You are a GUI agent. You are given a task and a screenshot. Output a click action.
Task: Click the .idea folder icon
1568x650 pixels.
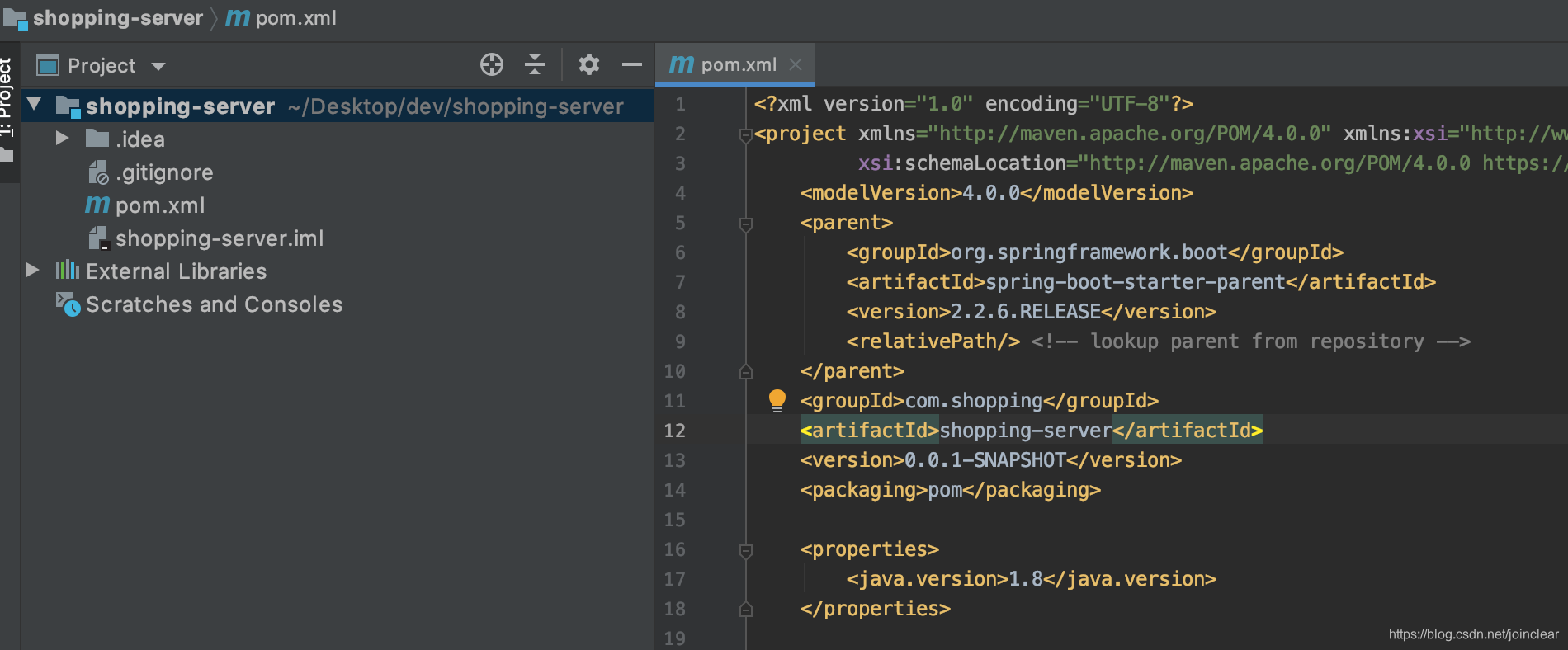point(97,138)
